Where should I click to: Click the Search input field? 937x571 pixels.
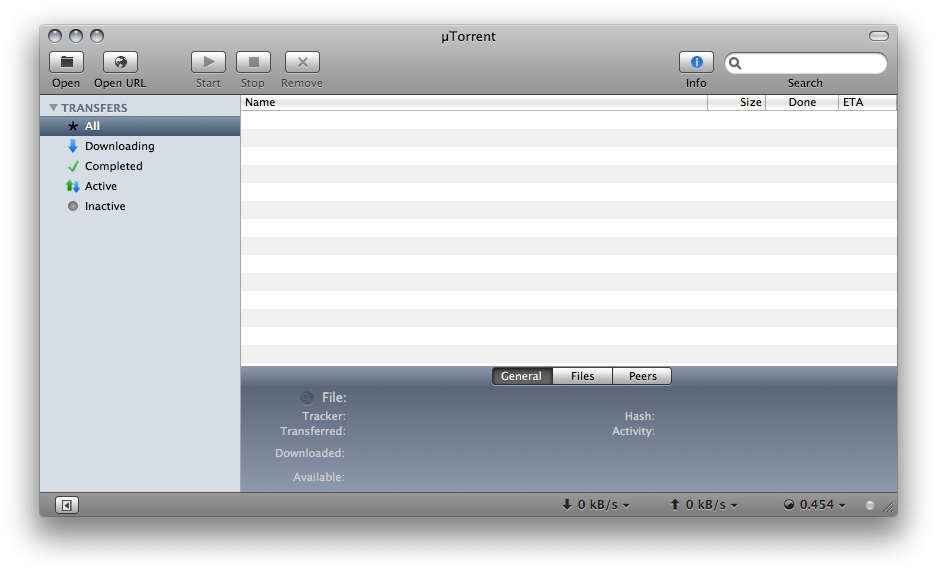[x=806, y=63]
